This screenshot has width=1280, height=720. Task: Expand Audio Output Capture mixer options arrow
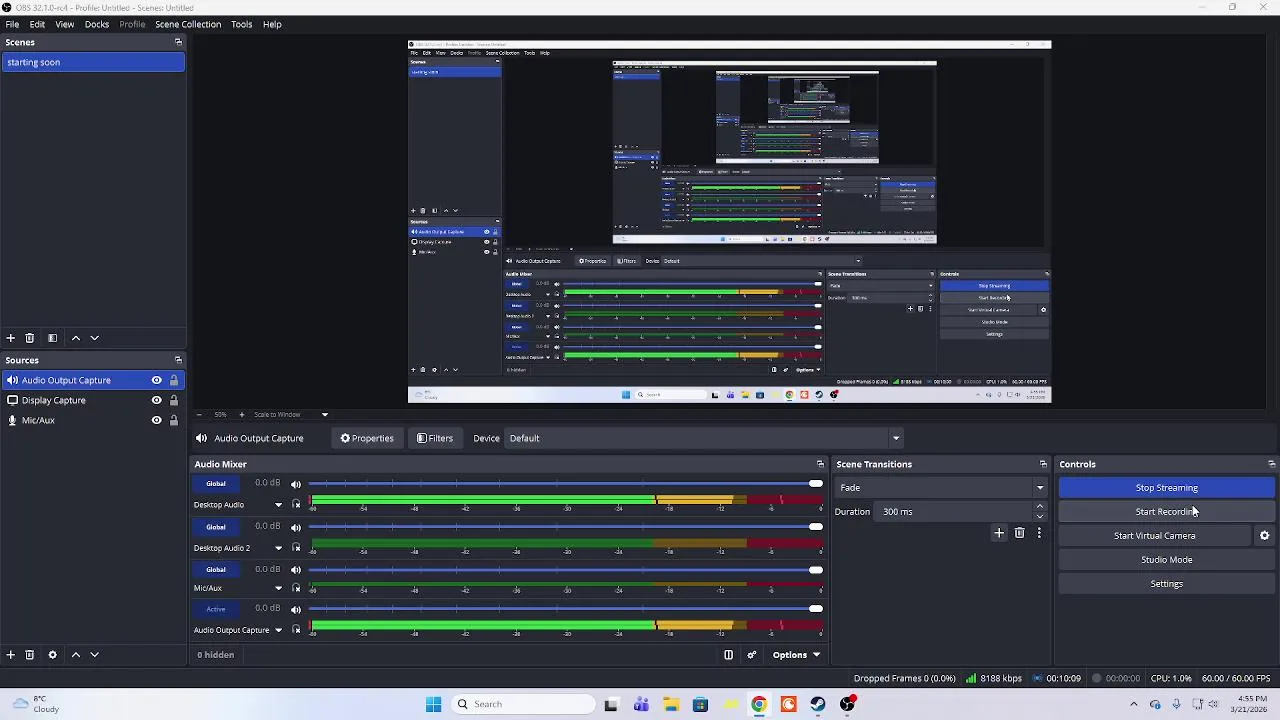[x=278, y=630]
